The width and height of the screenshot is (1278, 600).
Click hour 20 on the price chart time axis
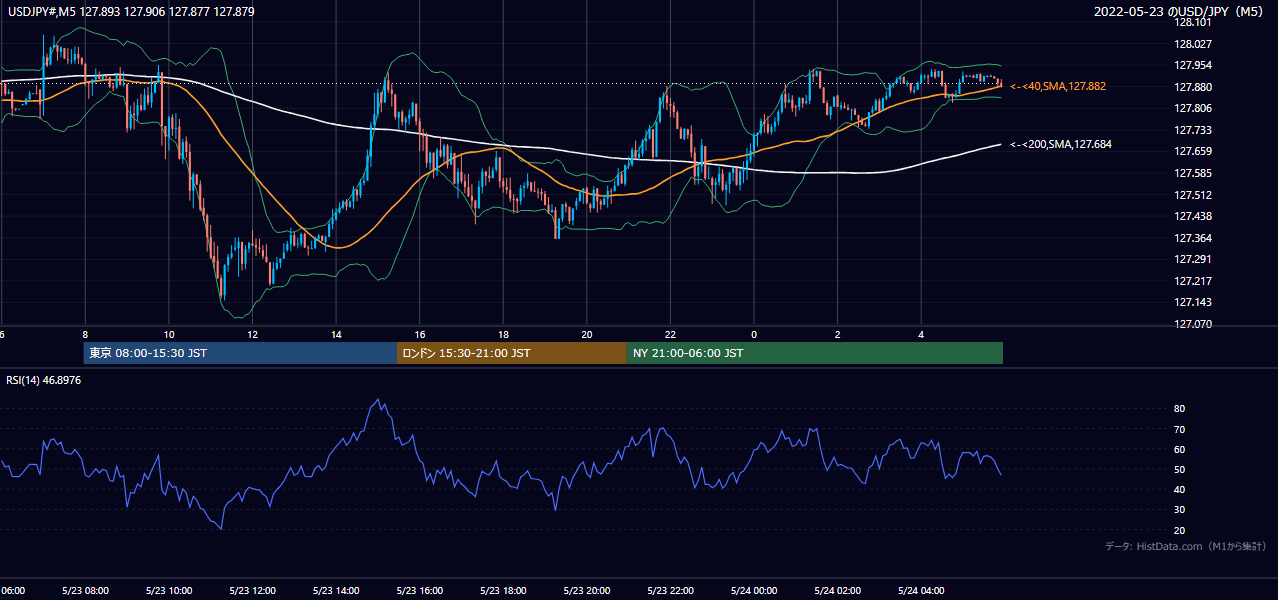(x=587, y=335)
